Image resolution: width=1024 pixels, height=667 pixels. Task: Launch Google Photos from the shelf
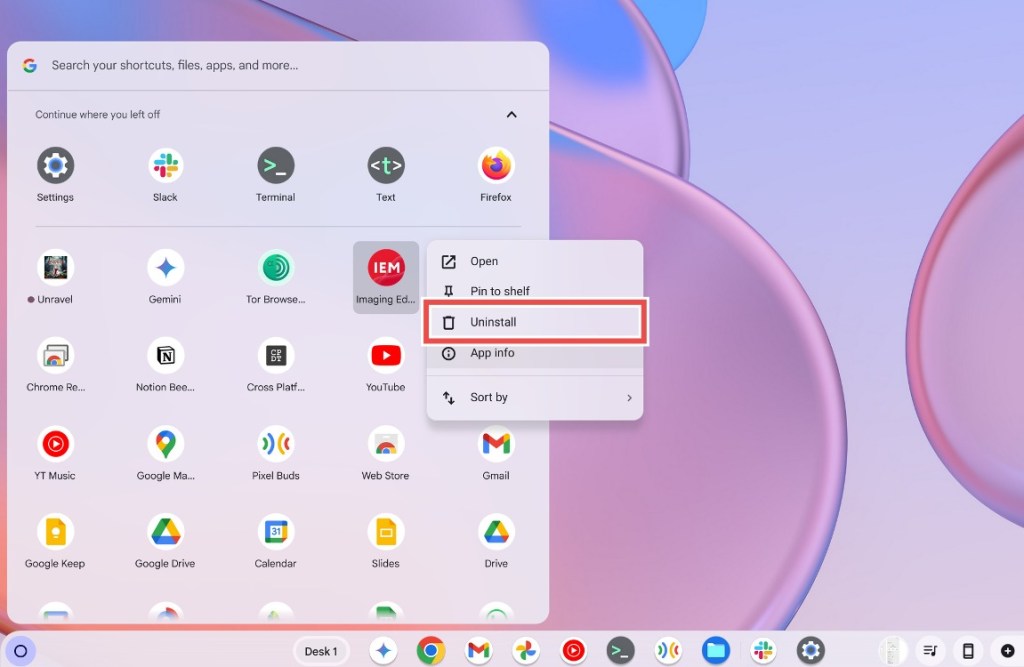(x=526, y=651)
